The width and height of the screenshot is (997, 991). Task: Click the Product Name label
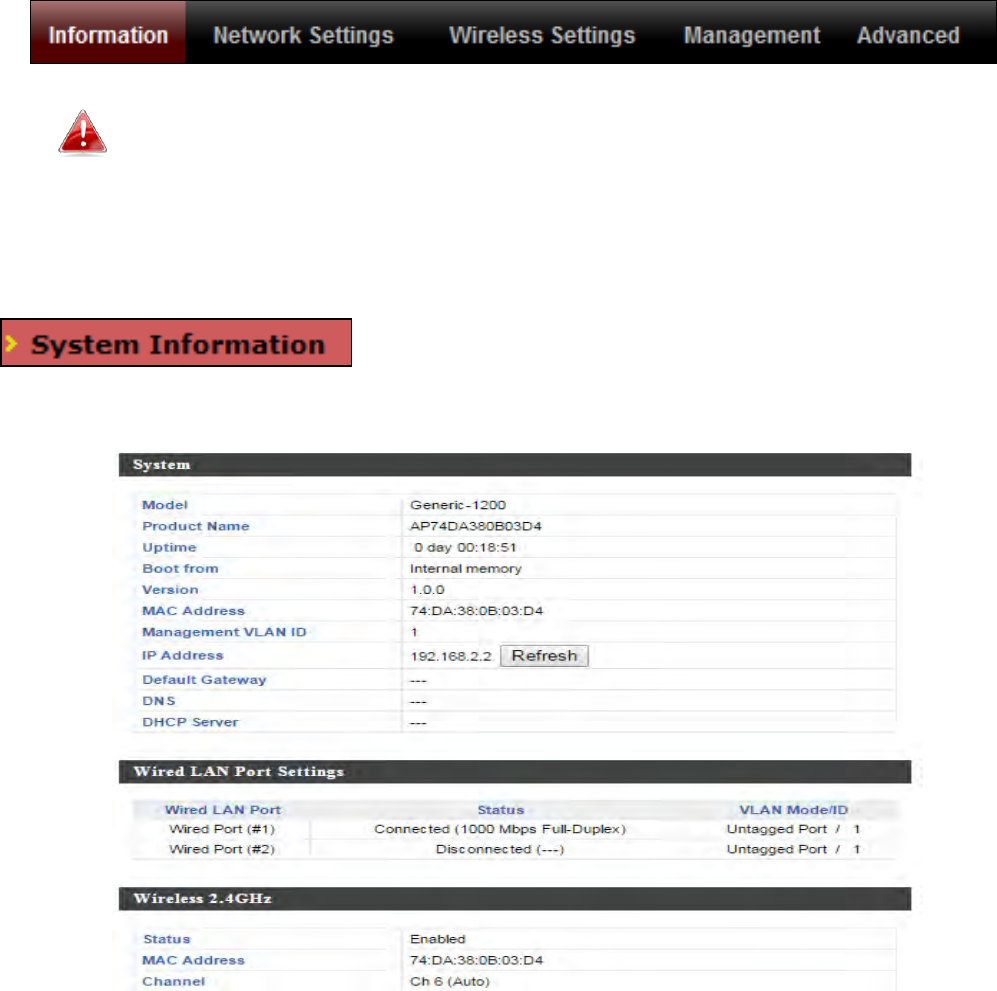click(196, 526)
